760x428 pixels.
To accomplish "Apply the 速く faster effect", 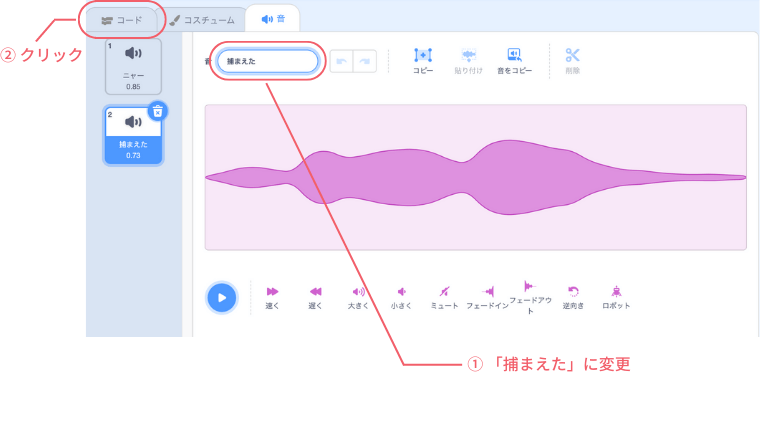I will (272, 298).
